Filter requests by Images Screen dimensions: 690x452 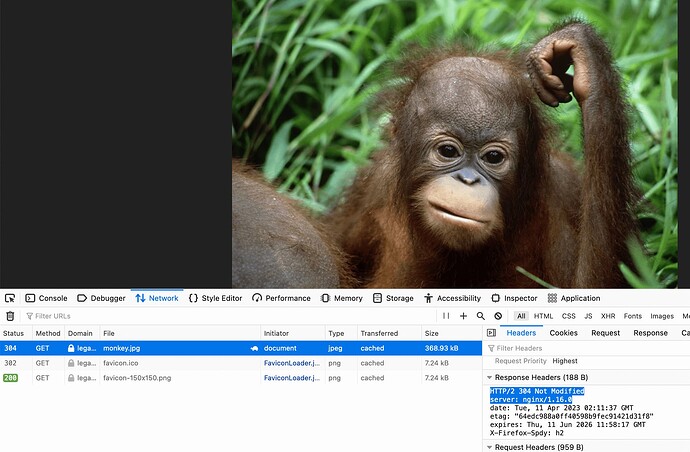(662, 316)
